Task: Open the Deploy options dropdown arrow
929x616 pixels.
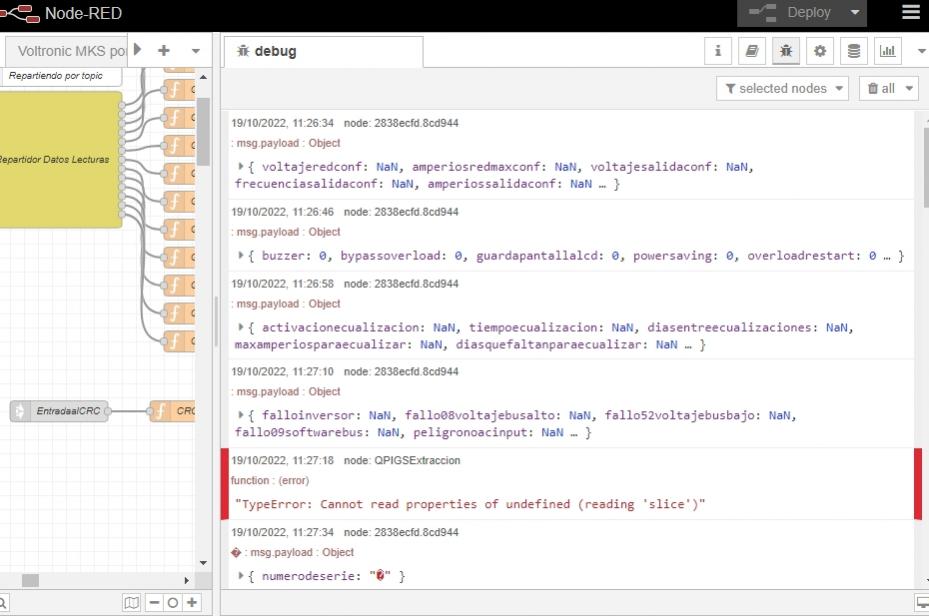Action: [x=855, y=13]
